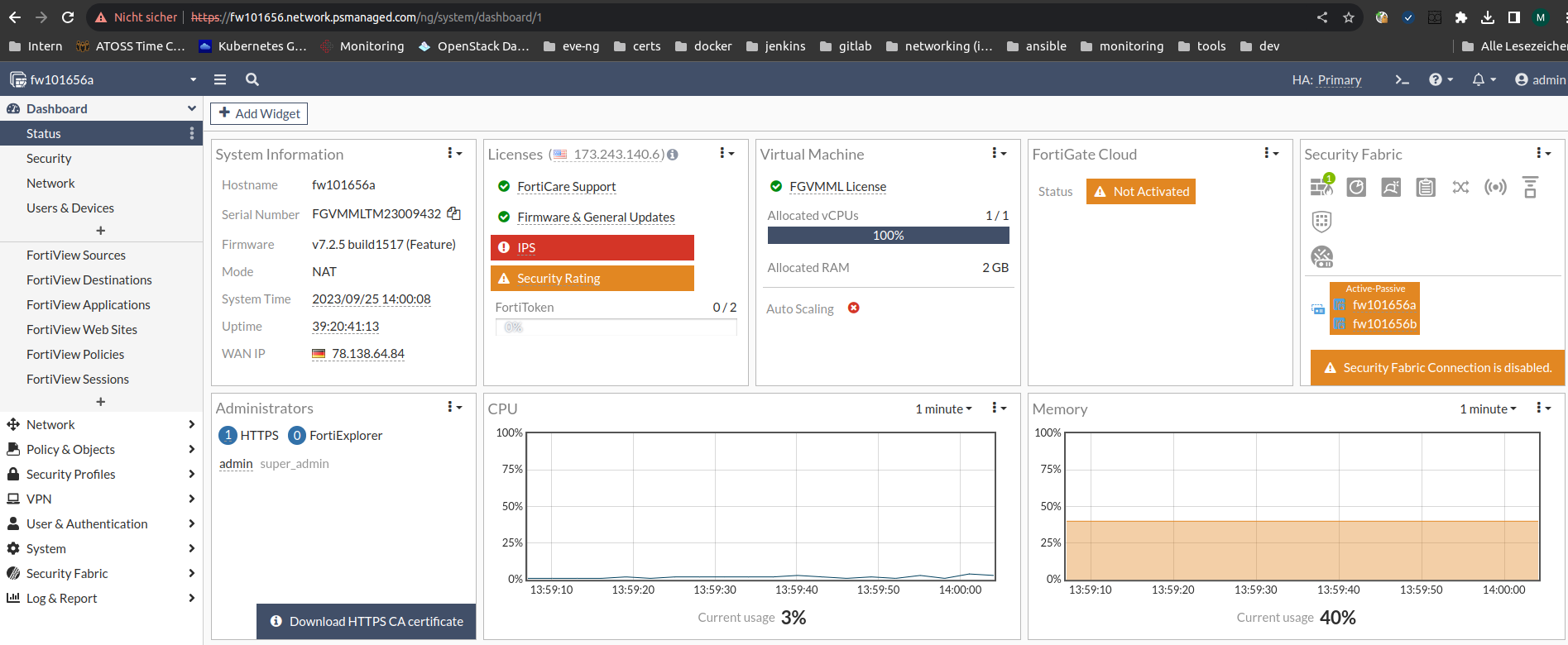Open the browser downloads icon
Screen dimensions: 1568x645
[x=1488, y=17]
